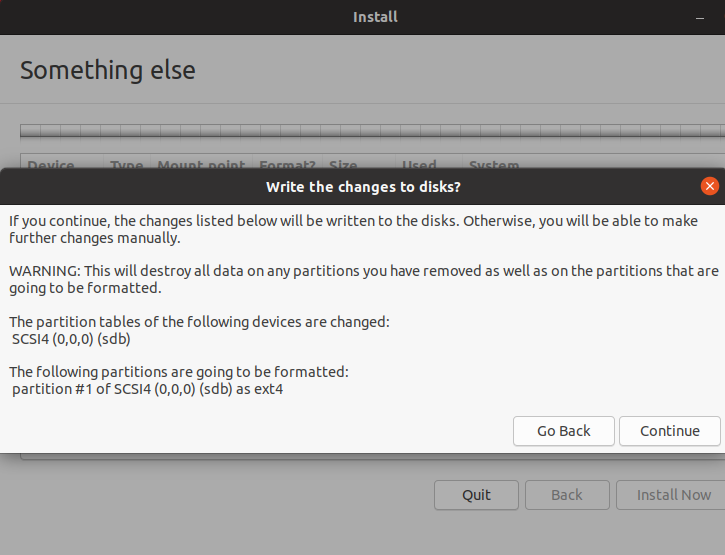Click the Install window title bar
Image resolution: width=725 pixels, height=555 pixels.
tap(375, 17)
